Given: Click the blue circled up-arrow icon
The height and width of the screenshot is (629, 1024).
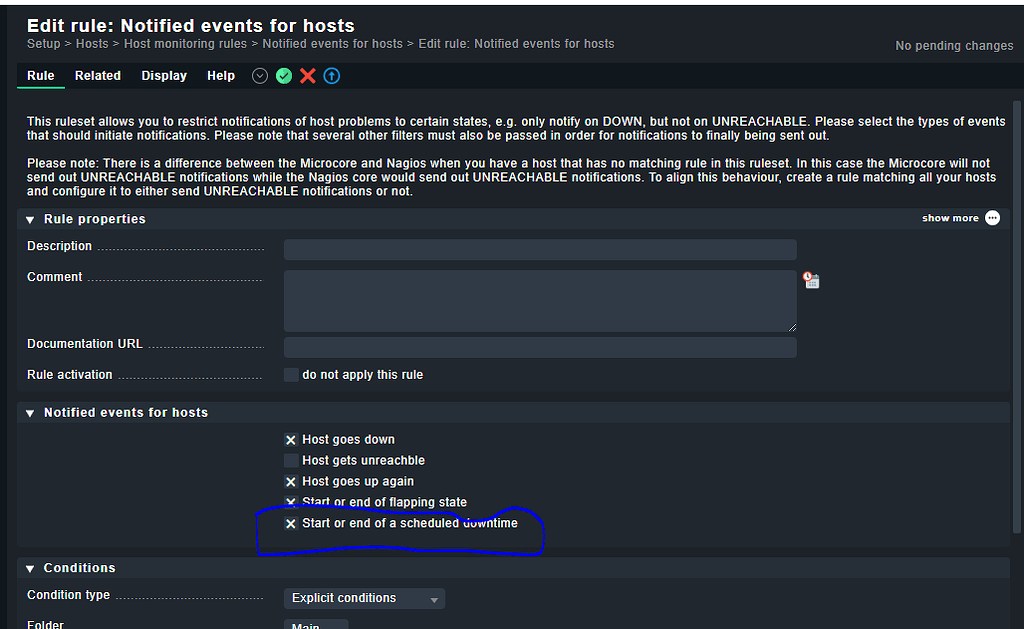Looking at the screenshot, I should 330,75.
